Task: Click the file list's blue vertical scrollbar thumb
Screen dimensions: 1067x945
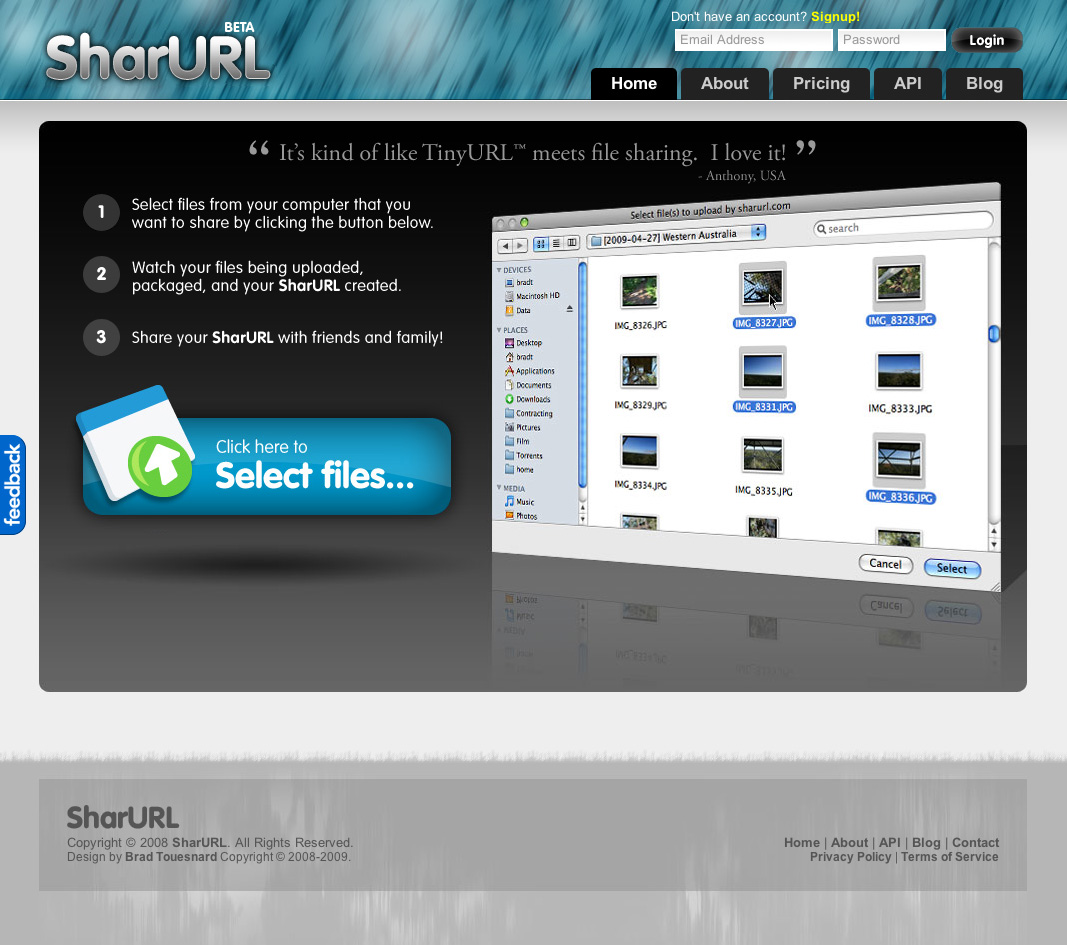Action: (994, 334)
